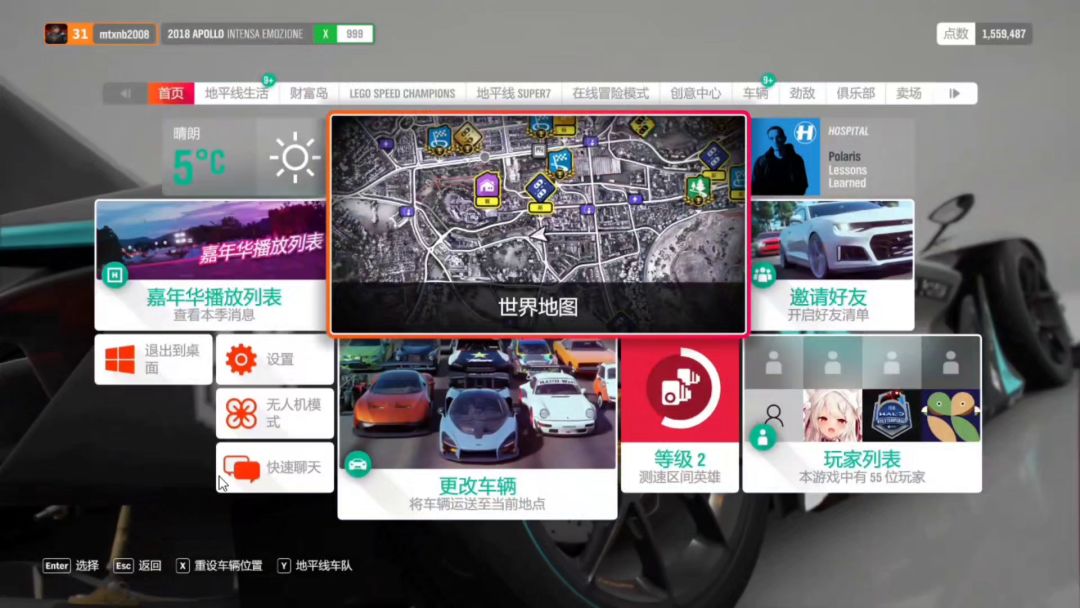
Task: Open the quick chat speech bubble icon
Action: (241, 468)
